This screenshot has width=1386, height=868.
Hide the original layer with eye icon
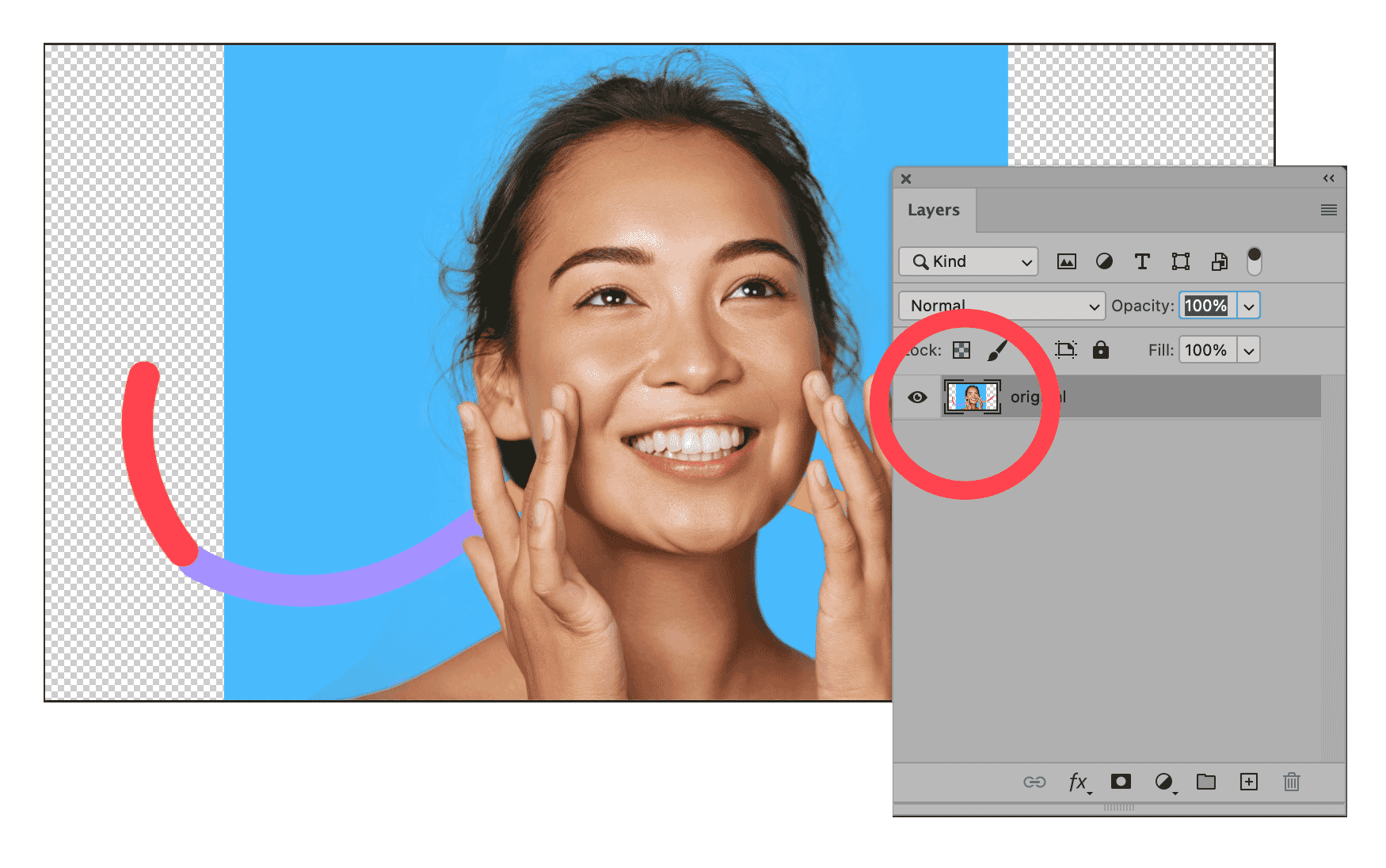point(917,398)
